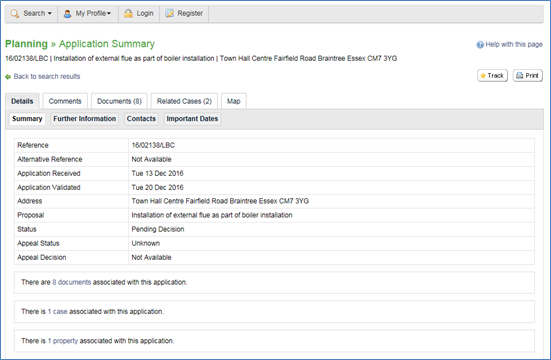Click the Appeal Status value Unknown

point(145,243)
